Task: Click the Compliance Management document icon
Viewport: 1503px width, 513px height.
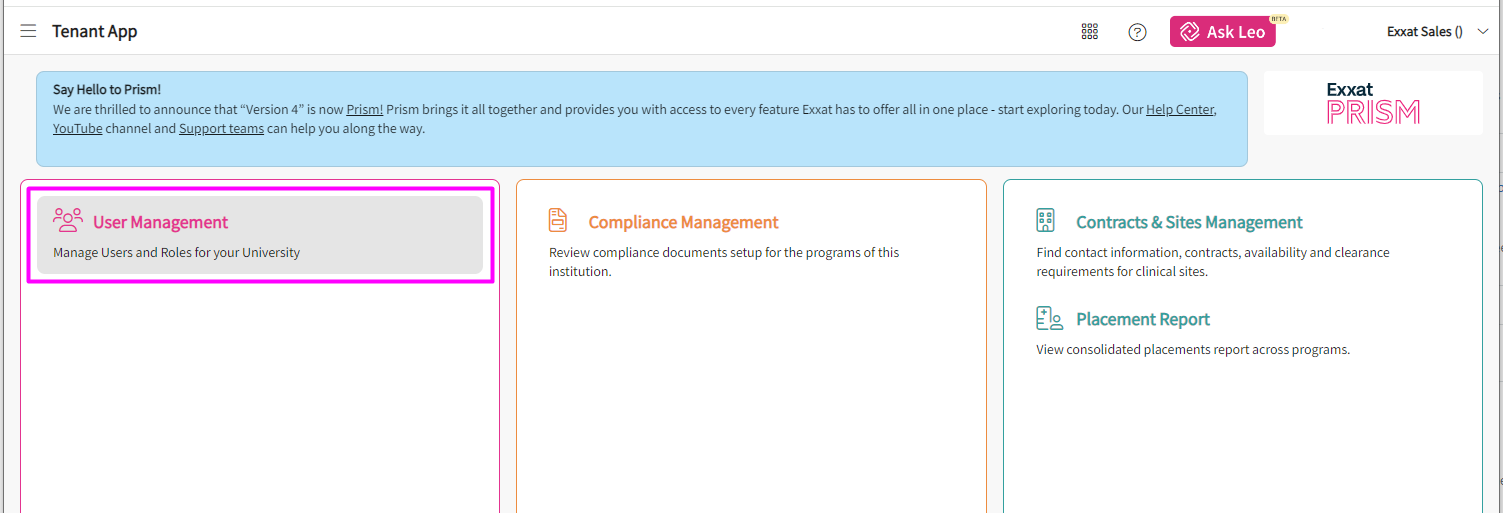Action: [558, 220]
